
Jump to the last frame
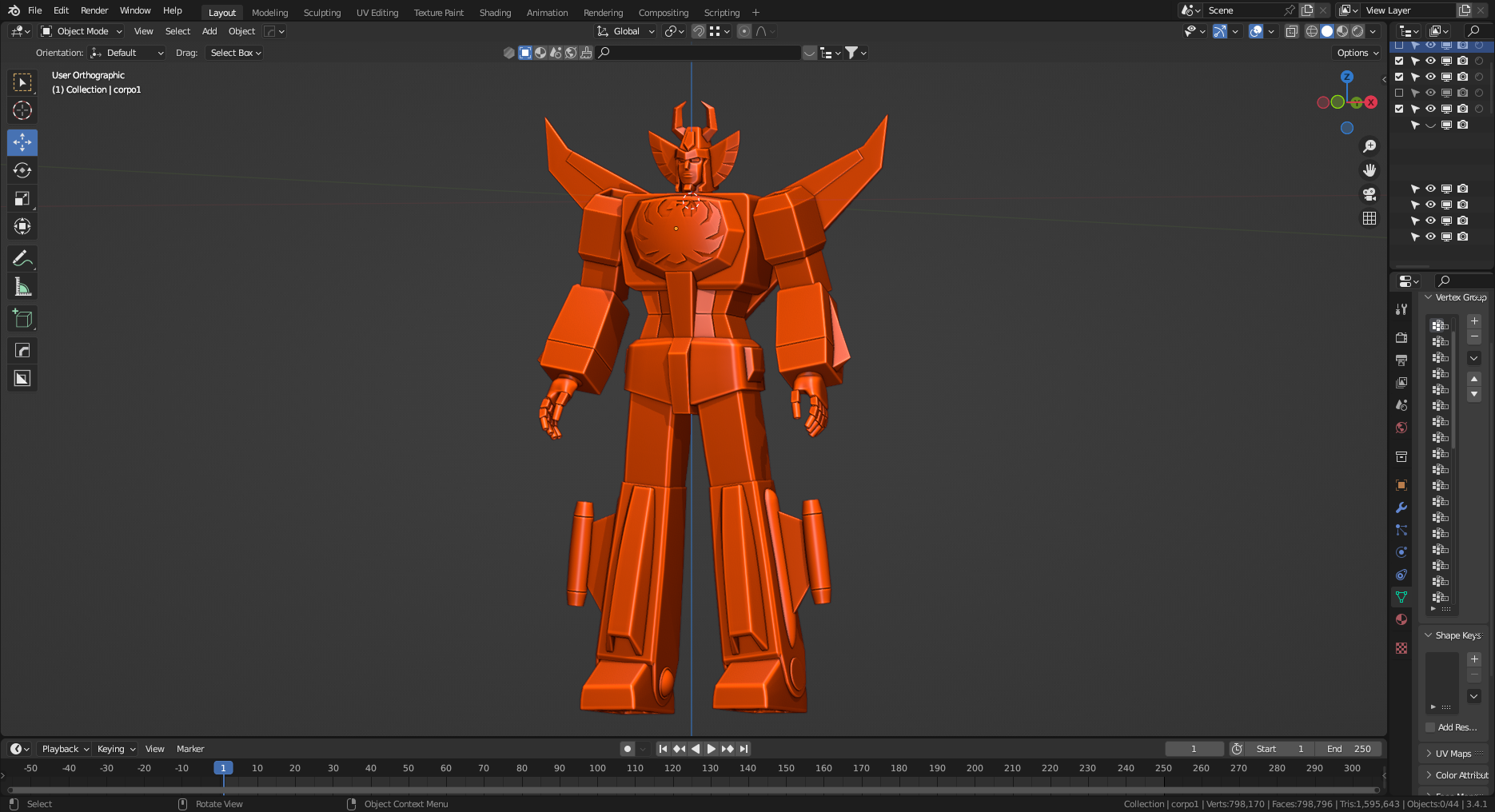tap(744, 749)
